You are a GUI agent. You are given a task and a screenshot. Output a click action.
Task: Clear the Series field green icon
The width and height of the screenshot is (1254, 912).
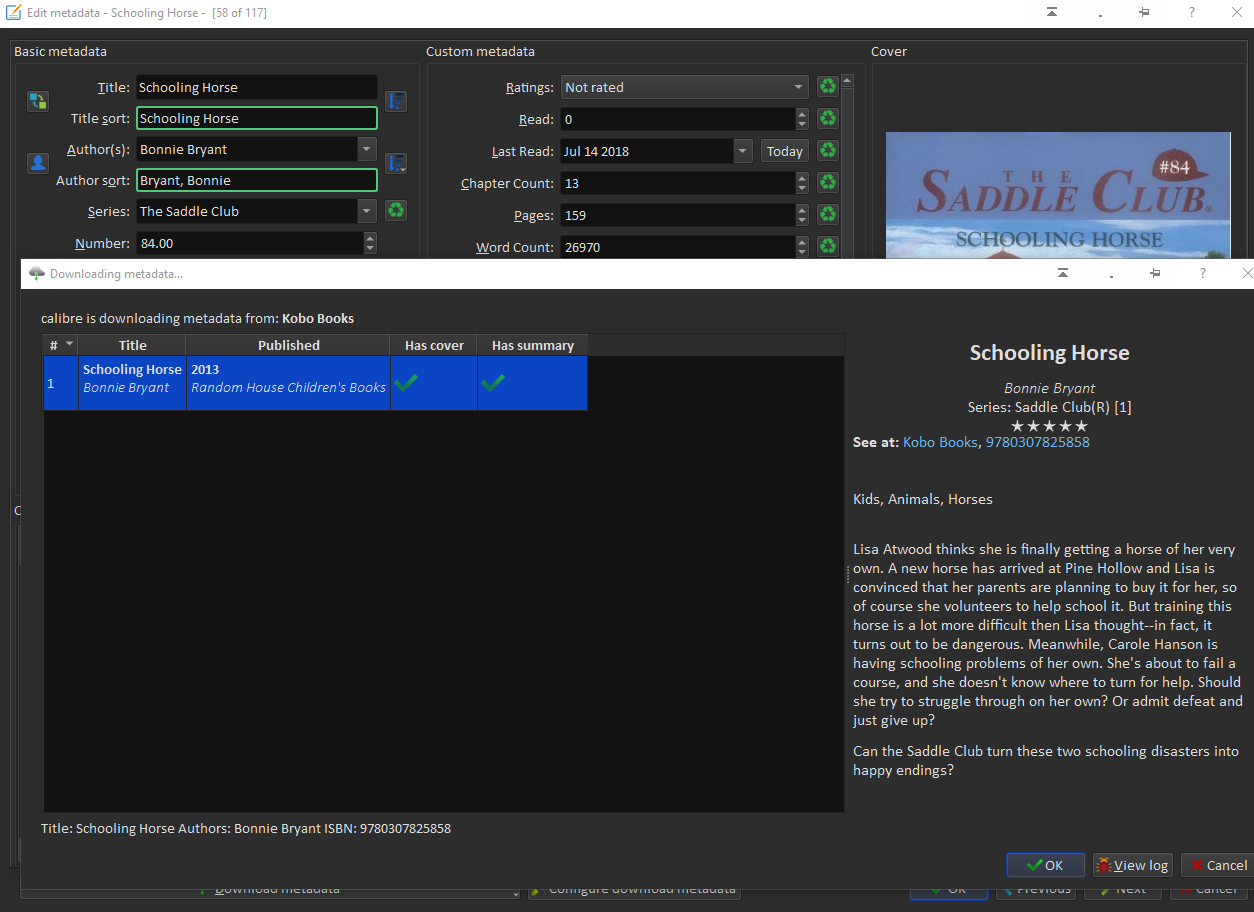point(396,211)
